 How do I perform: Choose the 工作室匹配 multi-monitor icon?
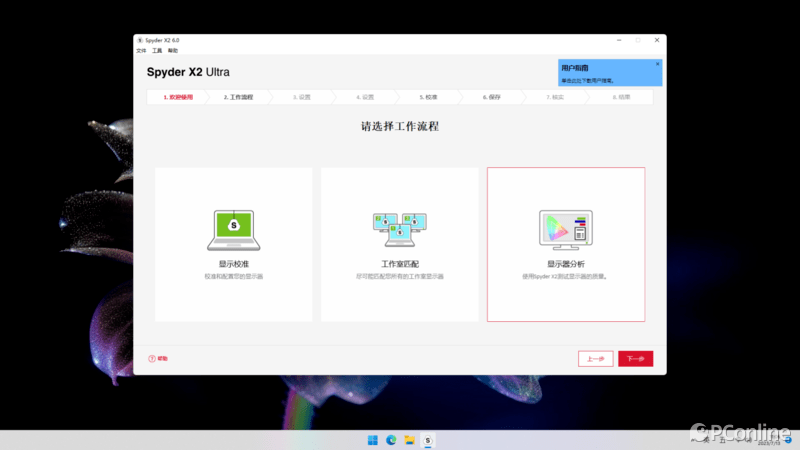pyautogui.click(x=399, y=229)
